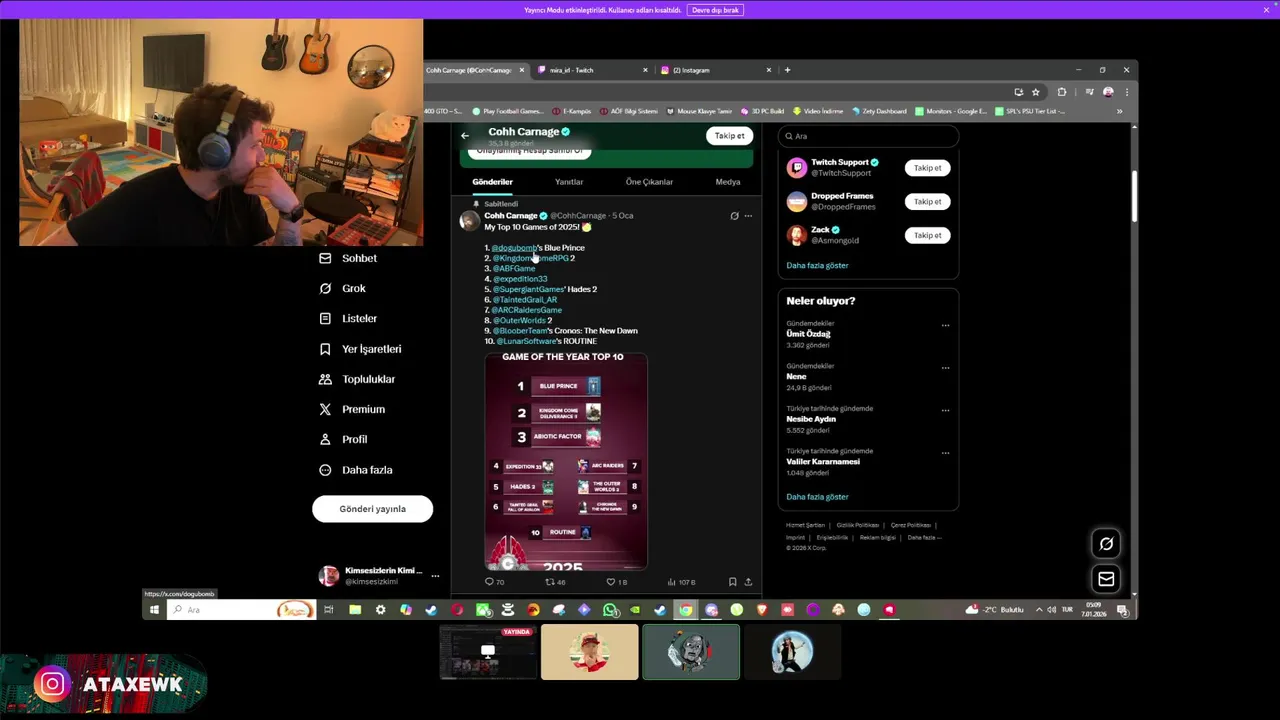Open the @expedition33 mention link
The width and height of the screenshot is (1280, 720).
click(520, 279)
